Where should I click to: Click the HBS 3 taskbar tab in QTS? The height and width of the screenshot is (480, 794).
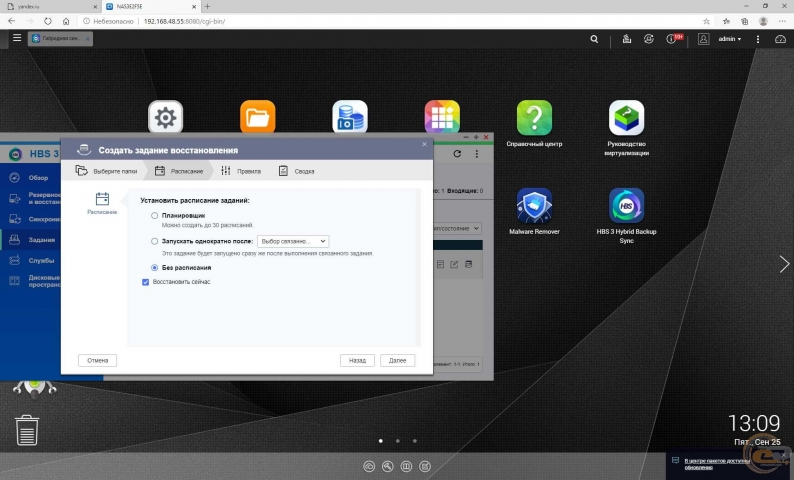tap(60, 38)
